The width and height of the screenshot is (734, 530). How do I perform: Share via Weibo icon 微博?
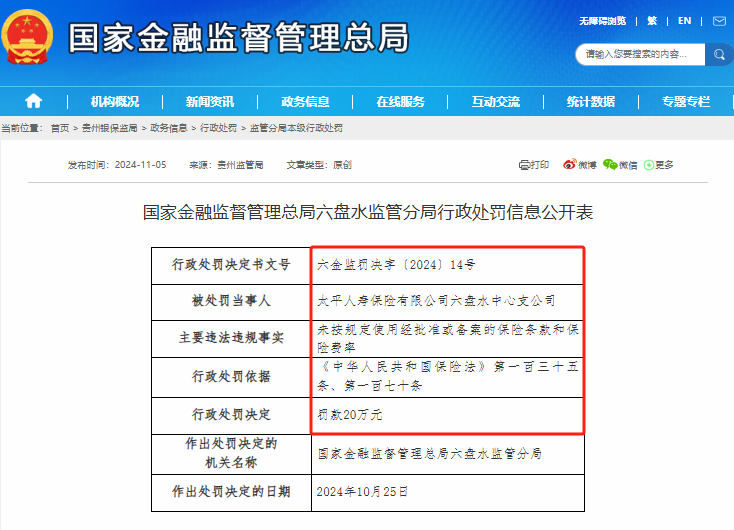(x=580, y=165)
